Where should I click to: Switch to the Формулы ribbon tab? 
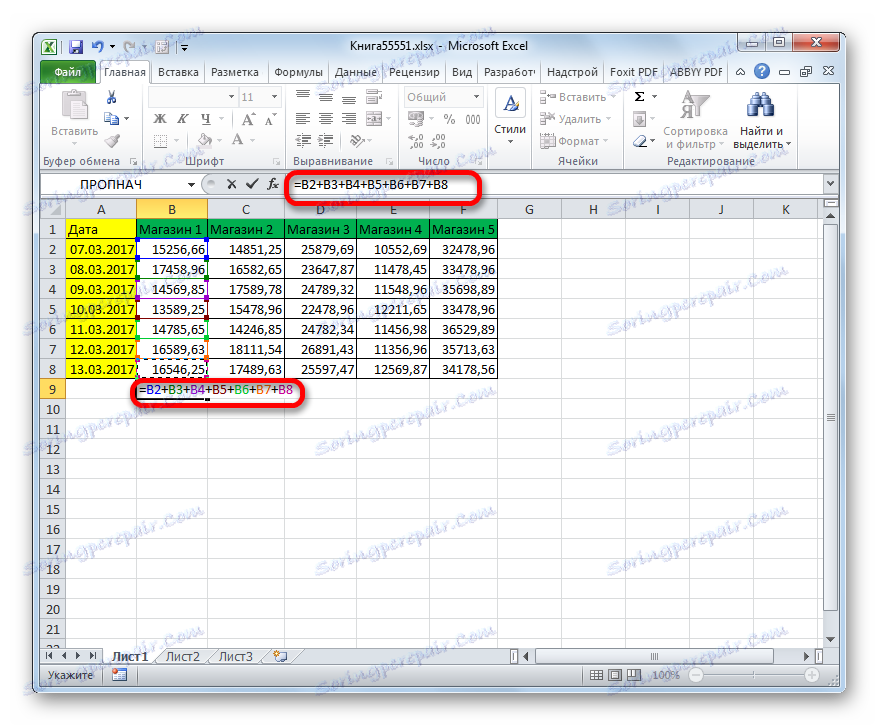(x=298, y=71)
